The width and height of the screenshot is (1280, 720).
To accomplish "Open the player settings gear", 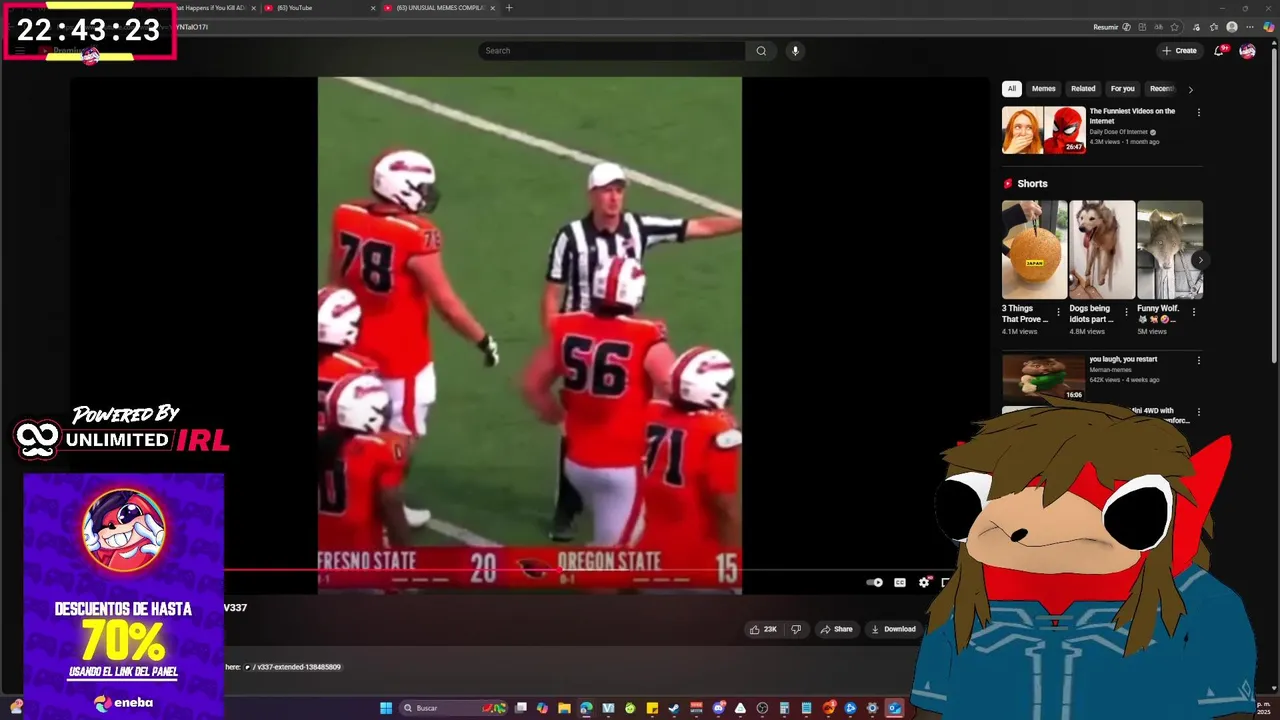I will point(925,582).
